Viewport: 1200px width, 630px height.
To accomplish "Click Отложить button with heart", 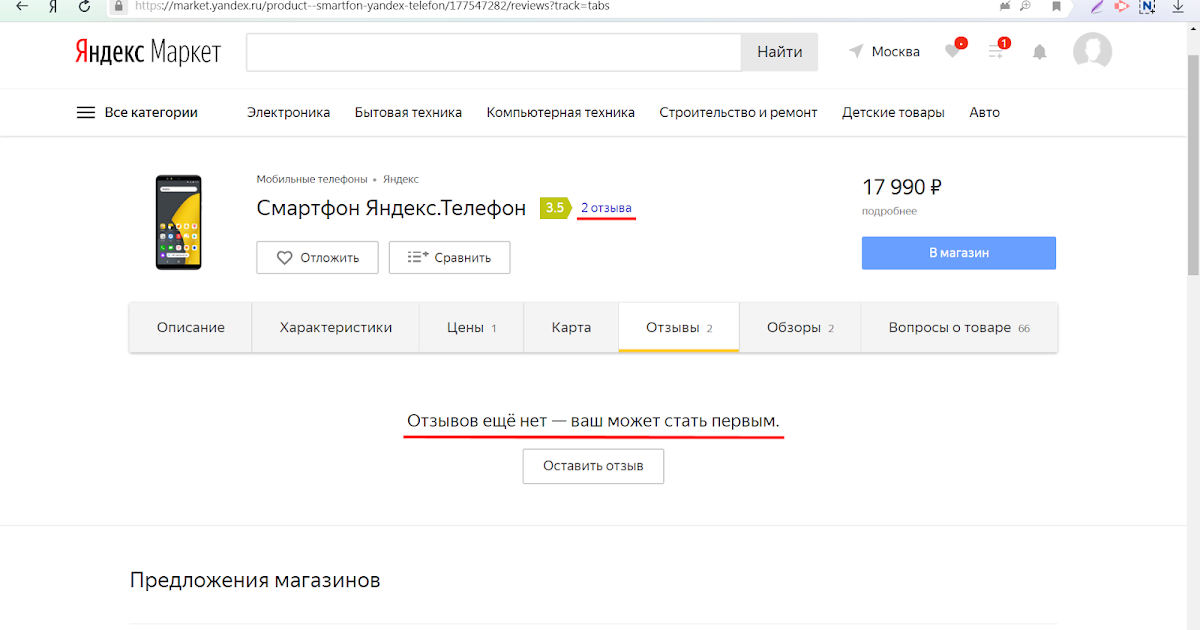I will coord(317,257).
